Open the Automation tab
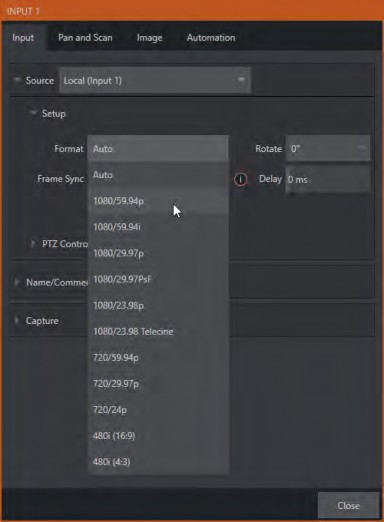The width and height of the screenshot is (384, 522). point(211,38)
